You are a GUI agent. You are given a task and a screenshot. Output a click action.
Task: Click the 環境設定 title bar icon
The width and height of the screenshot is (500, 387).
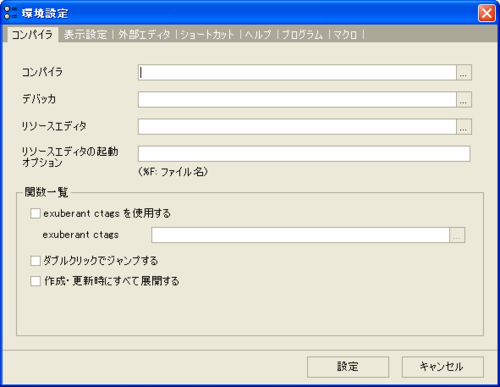[10, 13]
